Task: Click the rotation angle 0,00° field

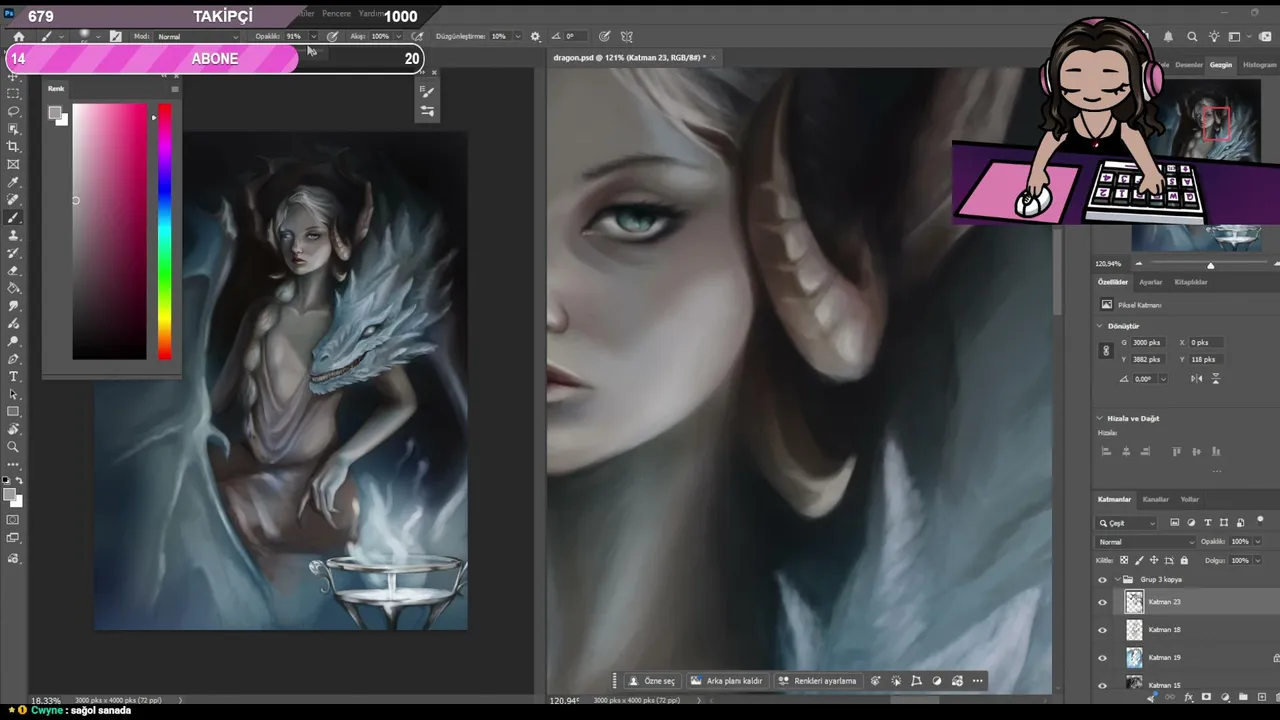Action: point(1145,379)
